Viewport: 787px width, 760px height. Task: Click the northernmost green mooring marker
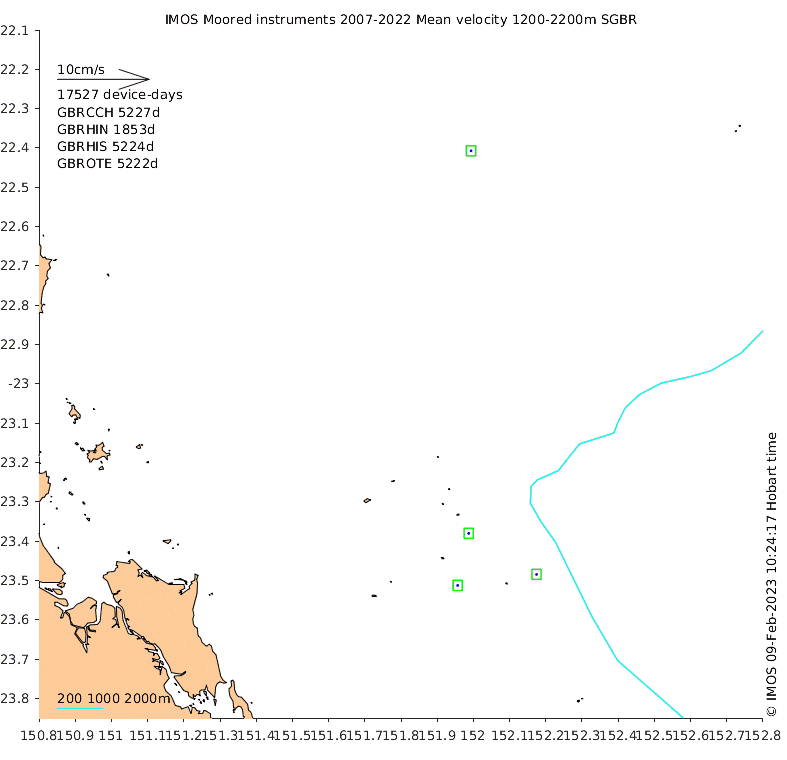(x=471, y=151)
